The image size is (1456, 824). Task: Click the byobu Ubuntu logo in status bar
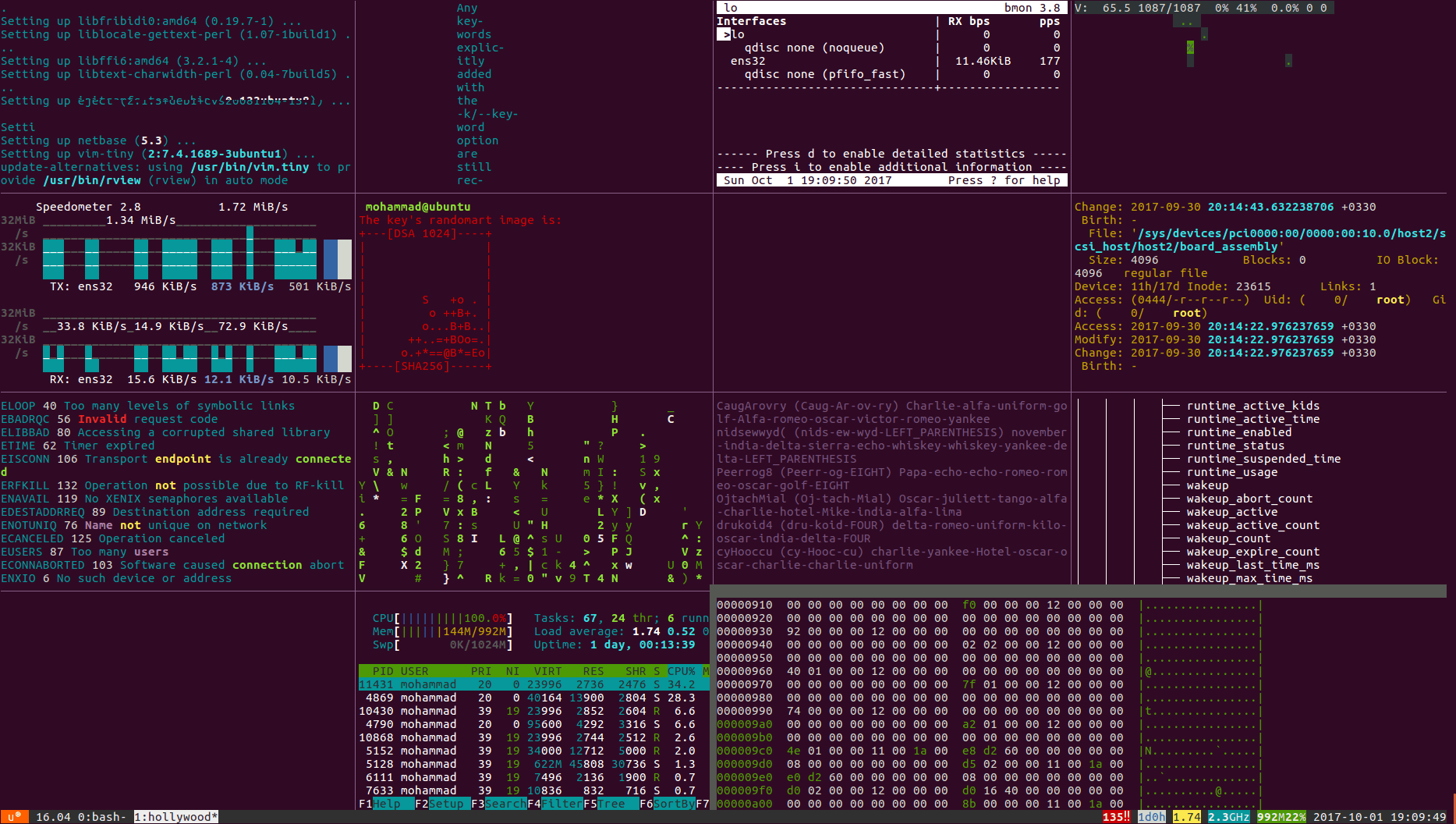13,817
